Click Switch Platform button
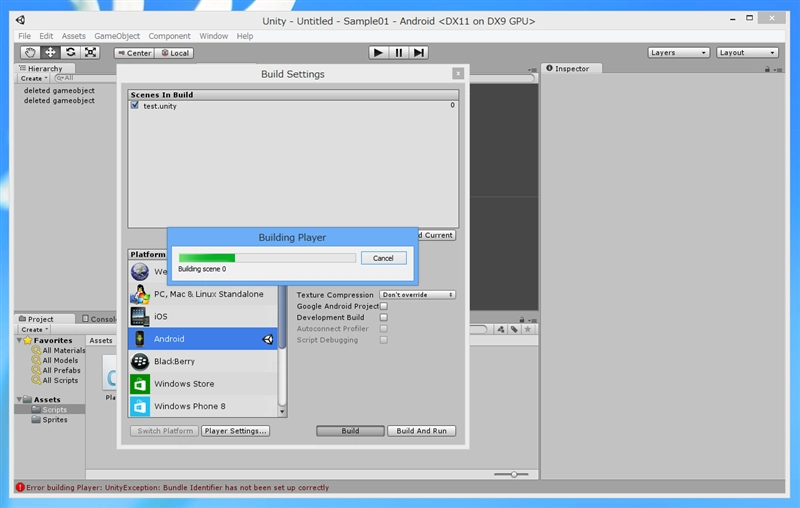800x508 pixels. point(165,431)
